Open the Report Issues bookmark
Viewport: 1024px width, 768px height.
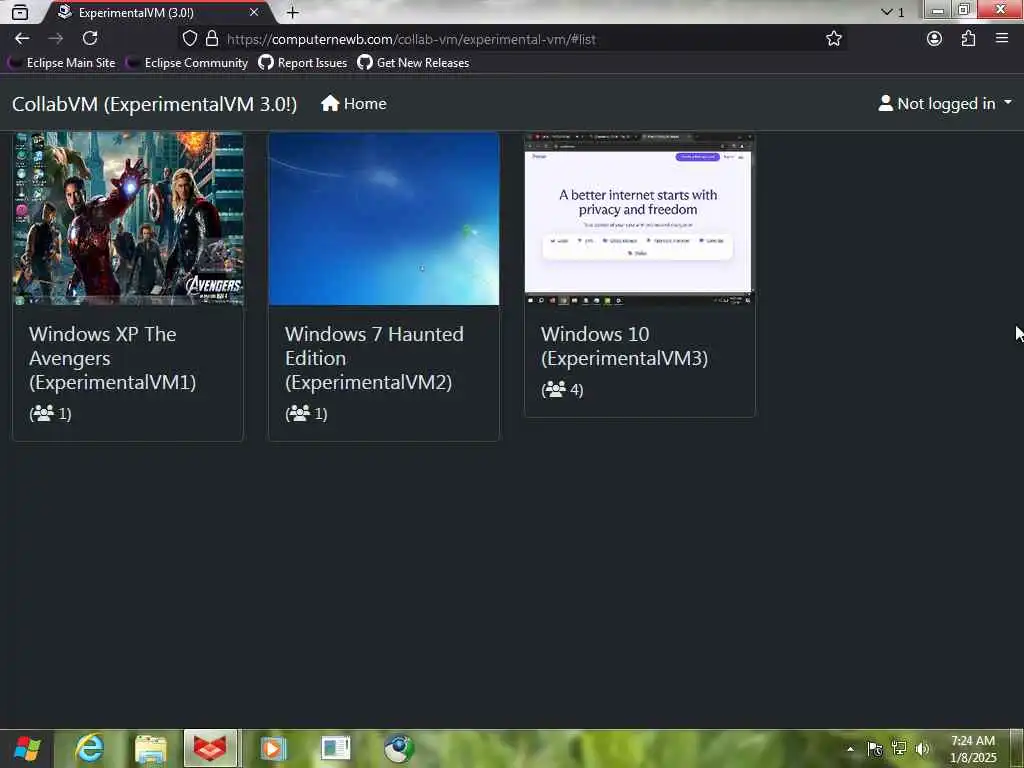pos(302,63)
